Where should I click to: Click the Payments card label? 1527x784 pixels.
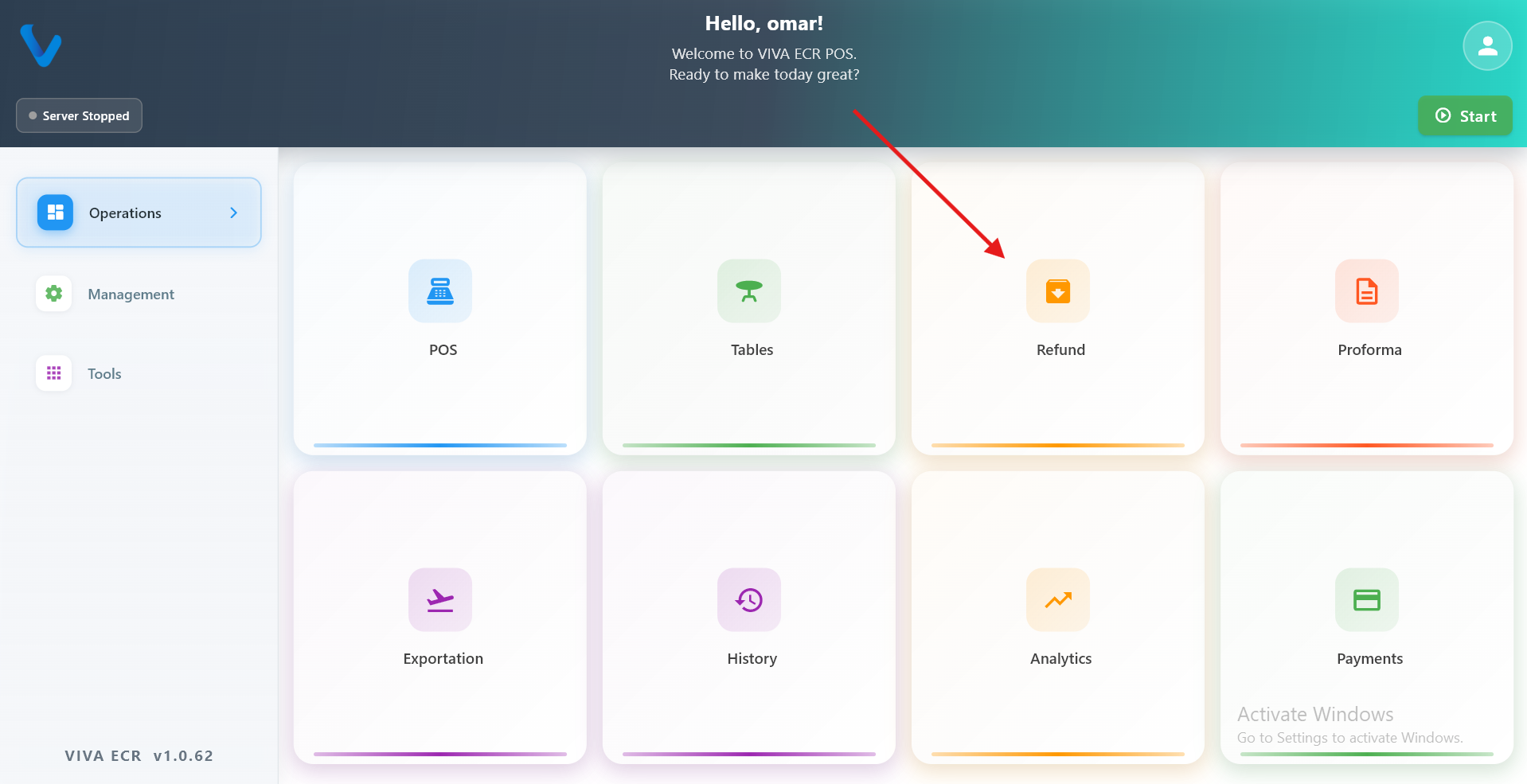pos(1369,659)
